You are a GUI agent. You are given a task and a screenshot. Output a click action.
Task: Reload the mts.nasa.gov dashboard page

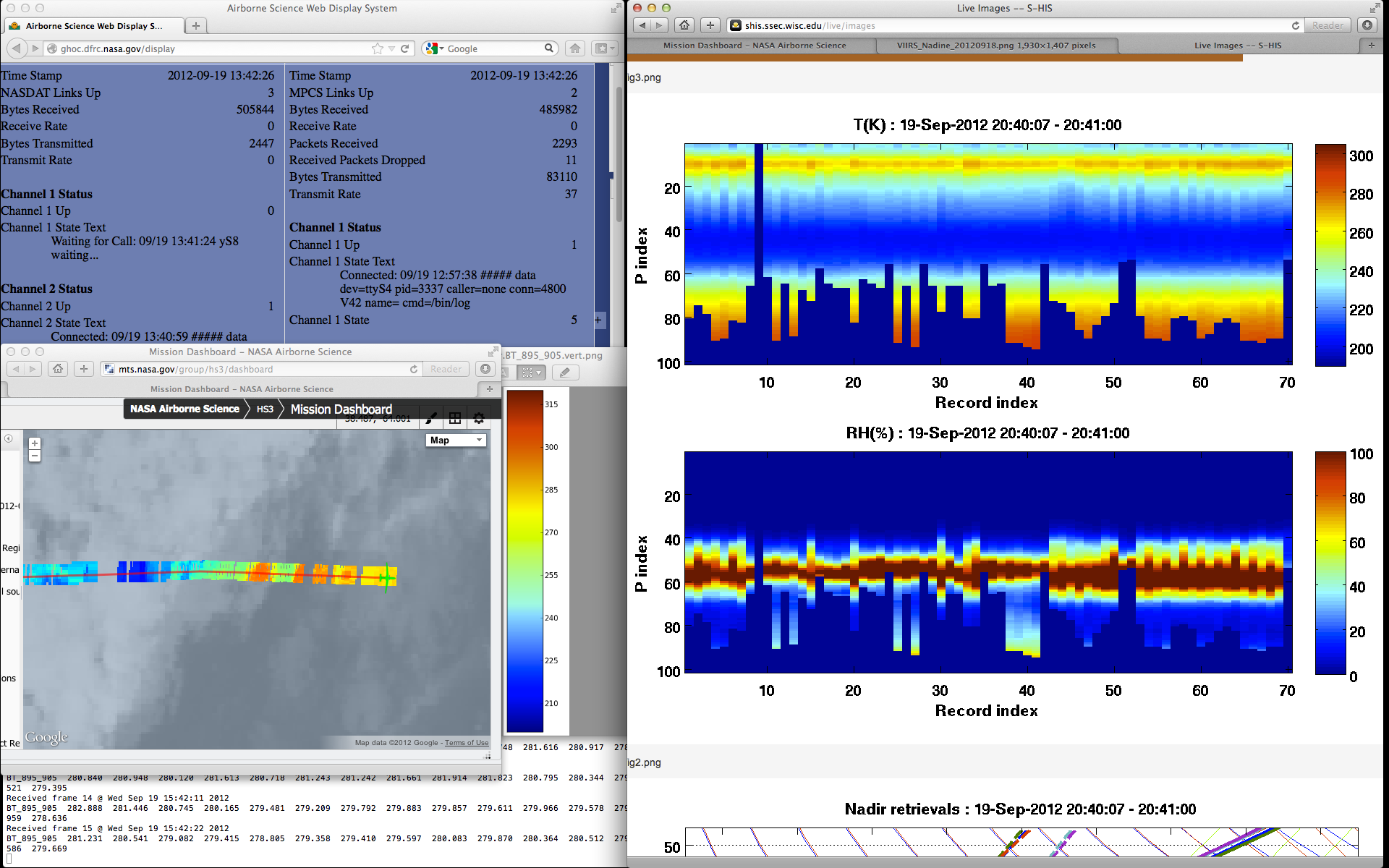pyautogui.click(x=414, y=369)
